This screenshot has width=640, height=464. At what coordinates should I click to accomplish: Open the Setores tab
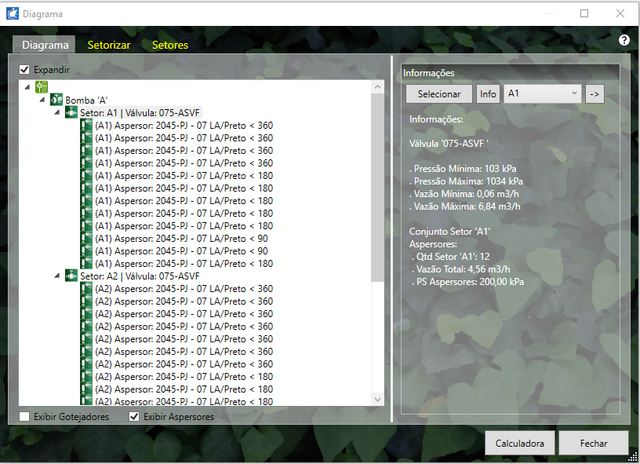(170, 45)
